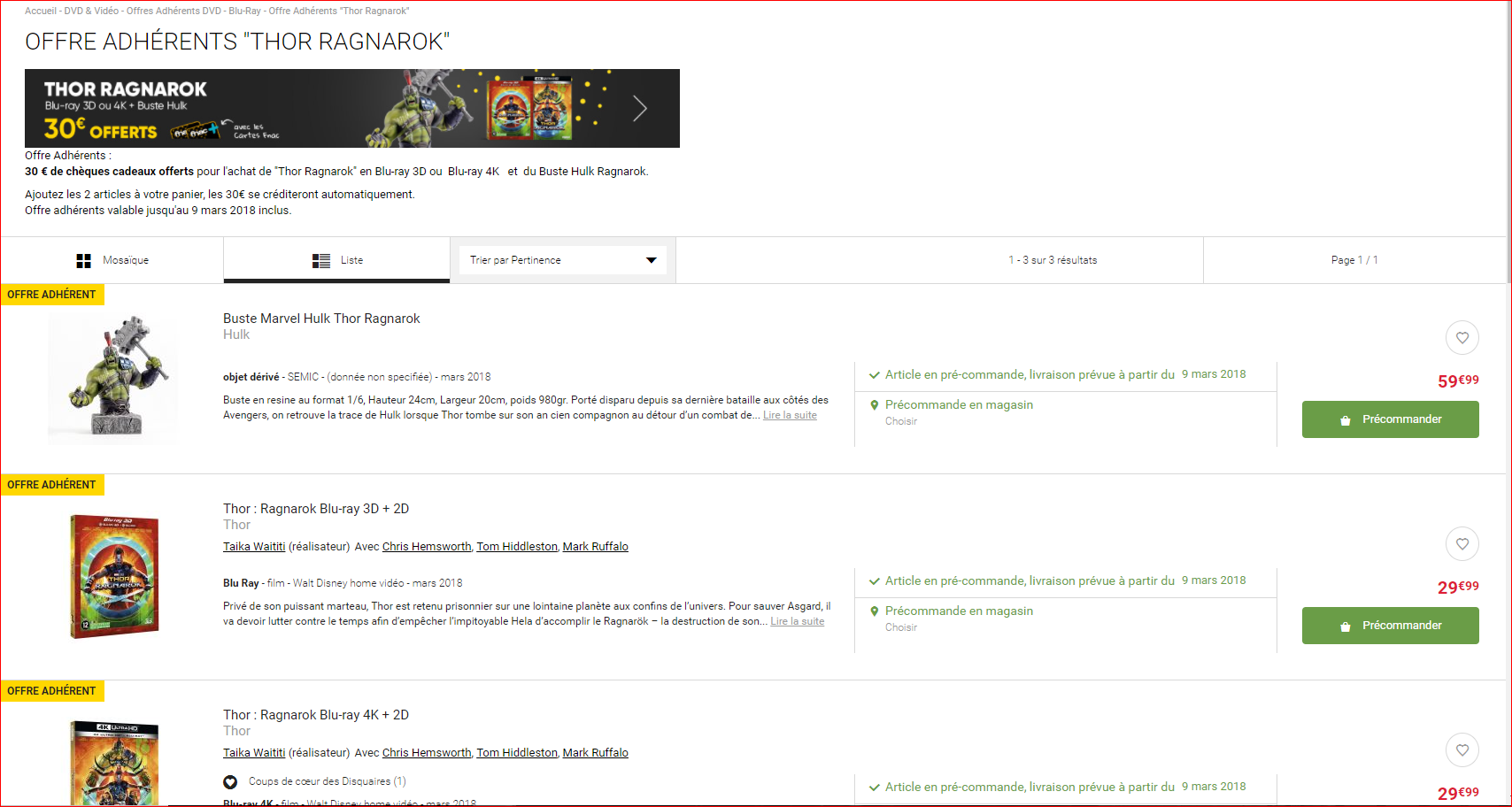Click Précommande en magasin for Hulk bust
Screen dimensions: 1512x807
pos(959,404)
